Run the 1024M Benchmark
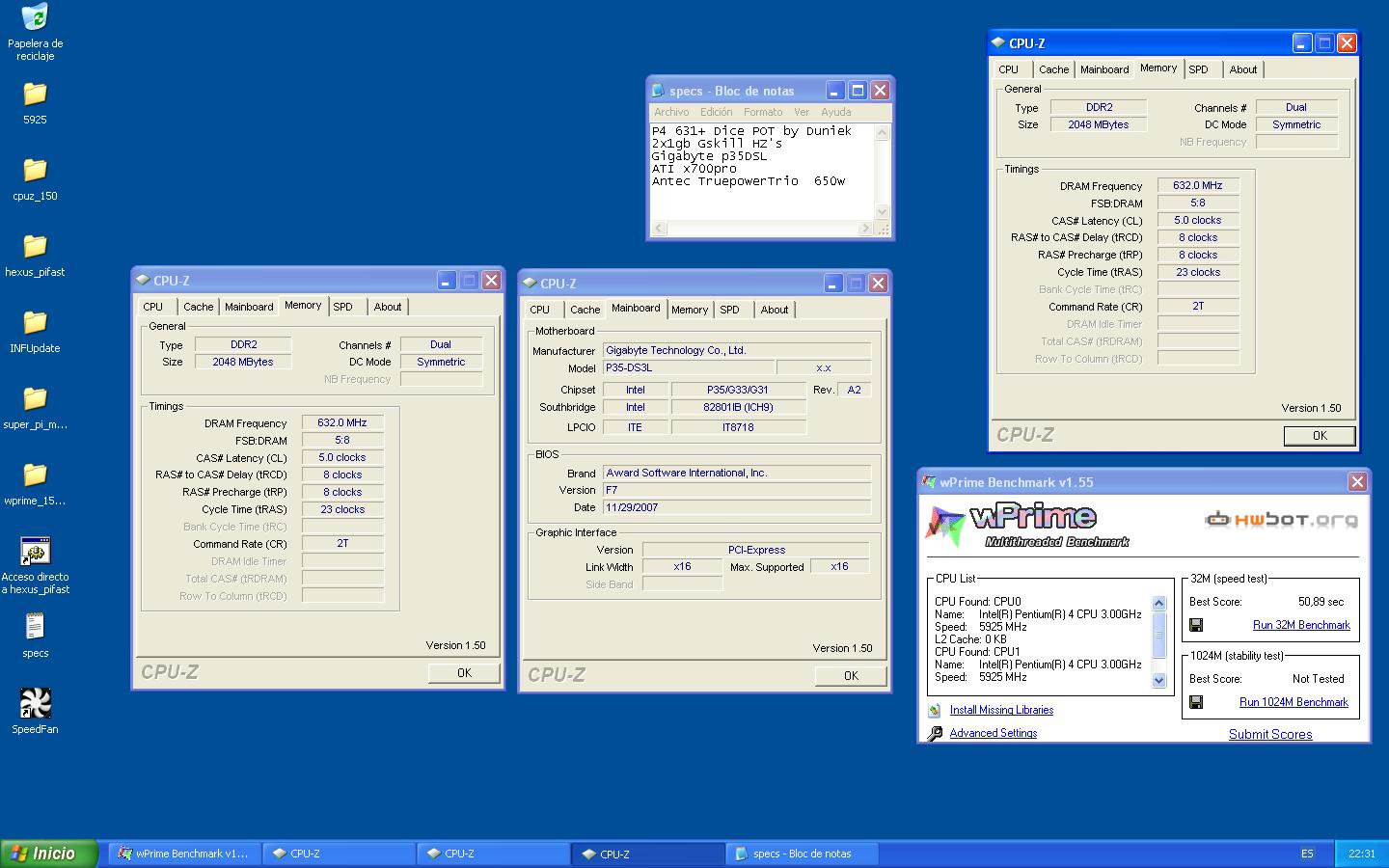1389x868 pixels. tap(1294, 702)
